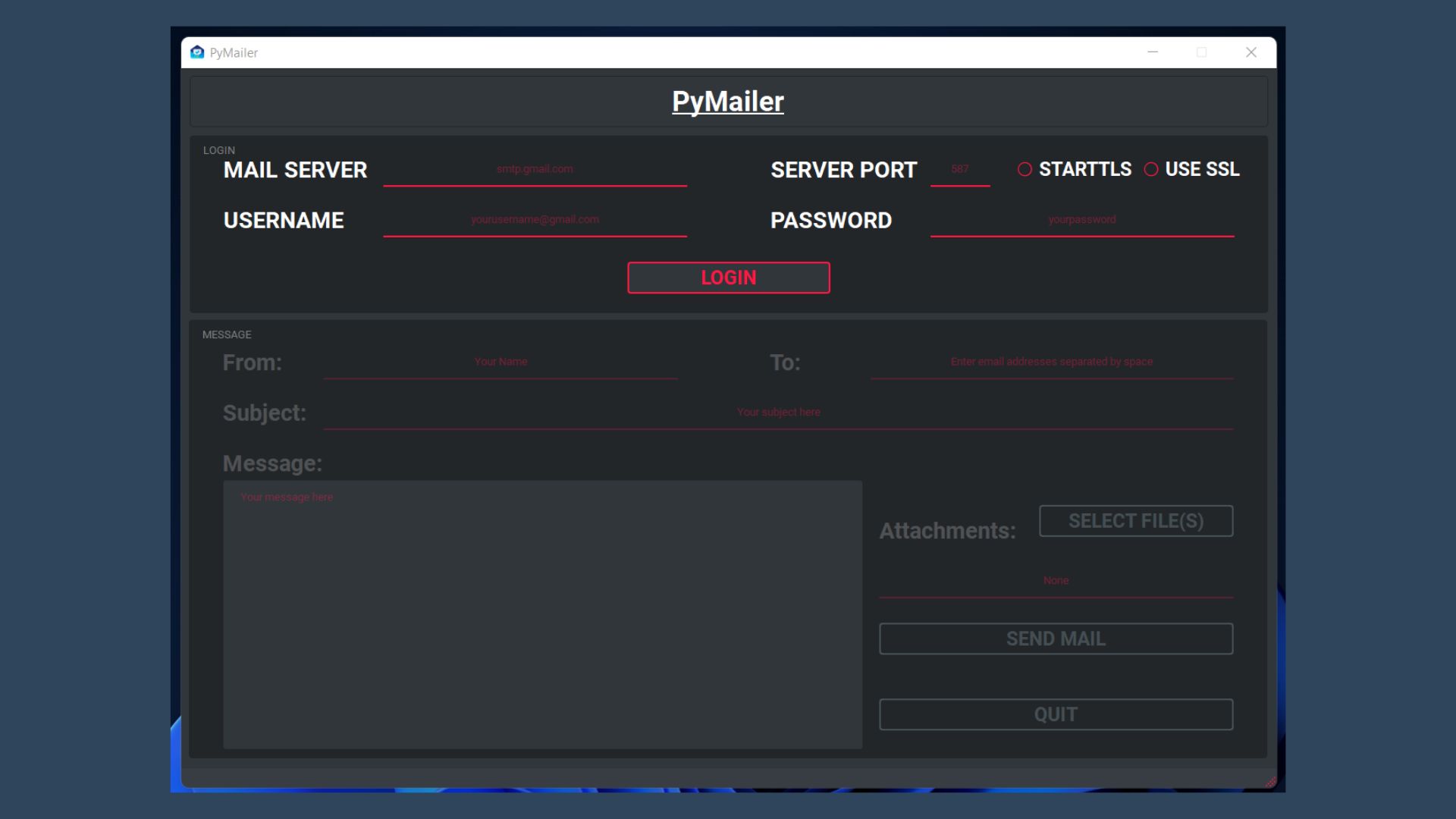Select the USE SSL radio button
This screenshot has height=819, width=1456.
coord(1191,169)
